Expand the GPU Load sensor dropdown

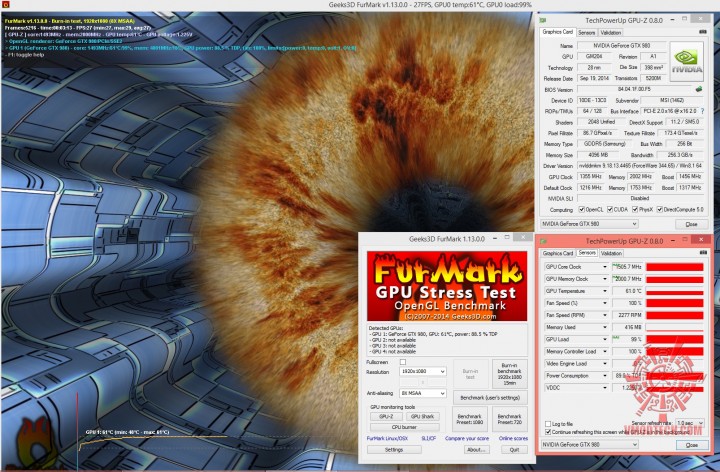(x=605, y=339)
